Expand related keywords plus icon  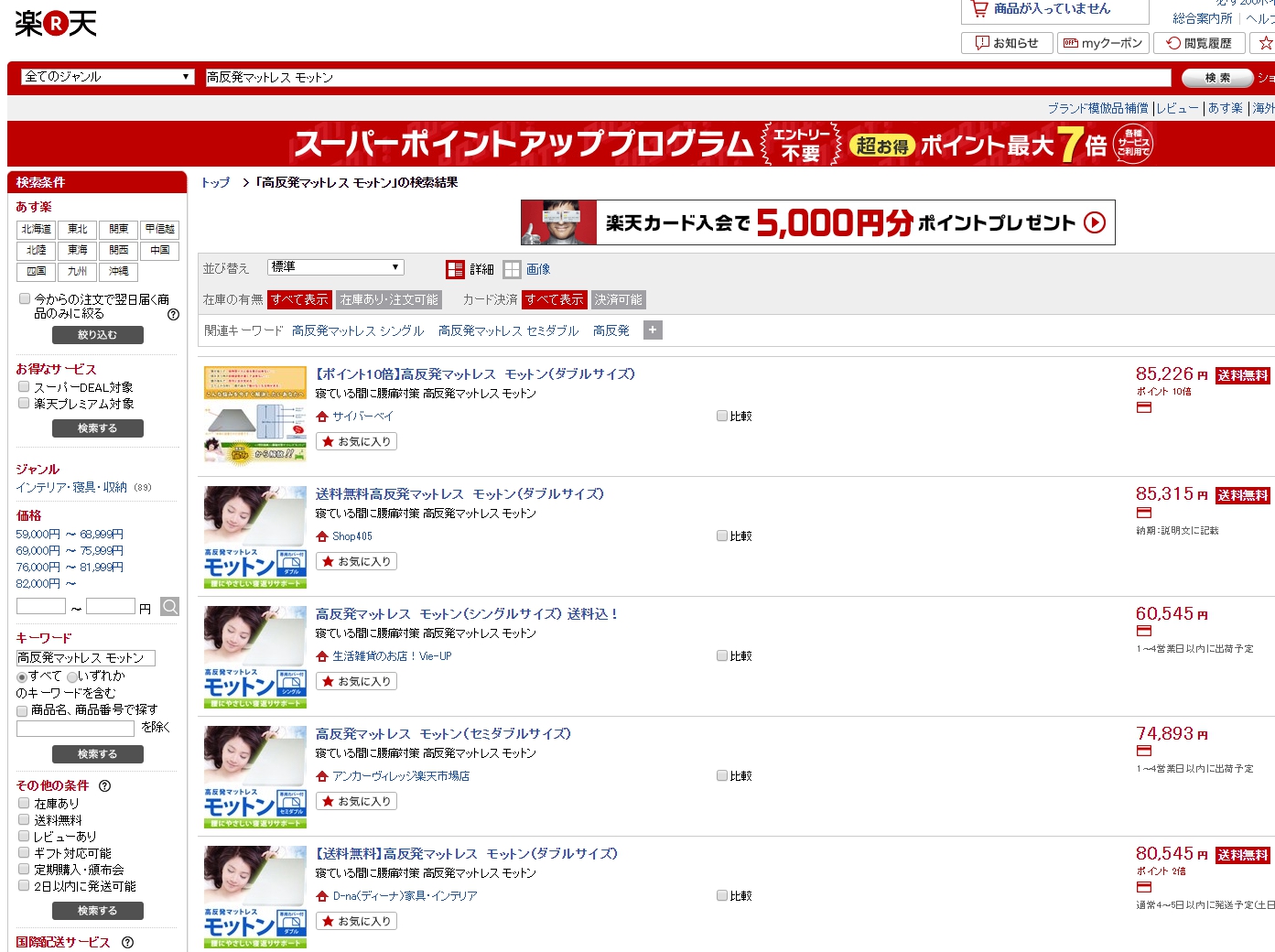653,330
